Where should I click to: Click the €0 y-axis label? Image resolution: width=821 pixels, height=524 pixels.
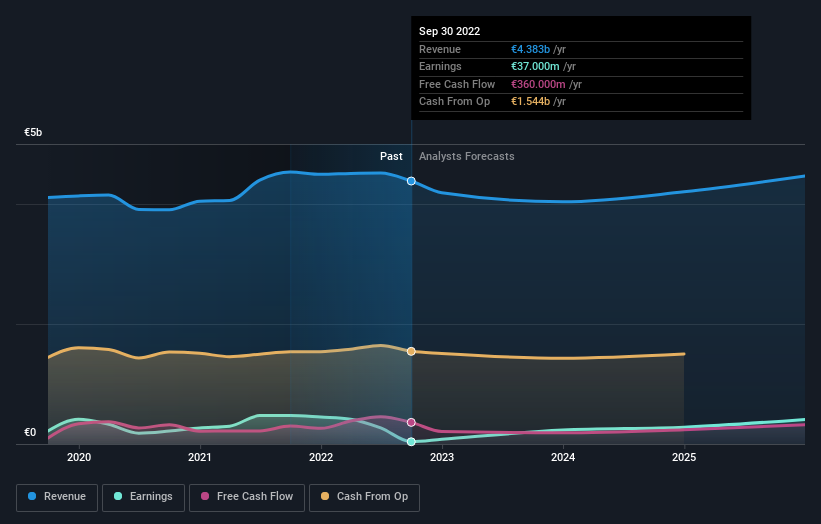pos(30,432)
